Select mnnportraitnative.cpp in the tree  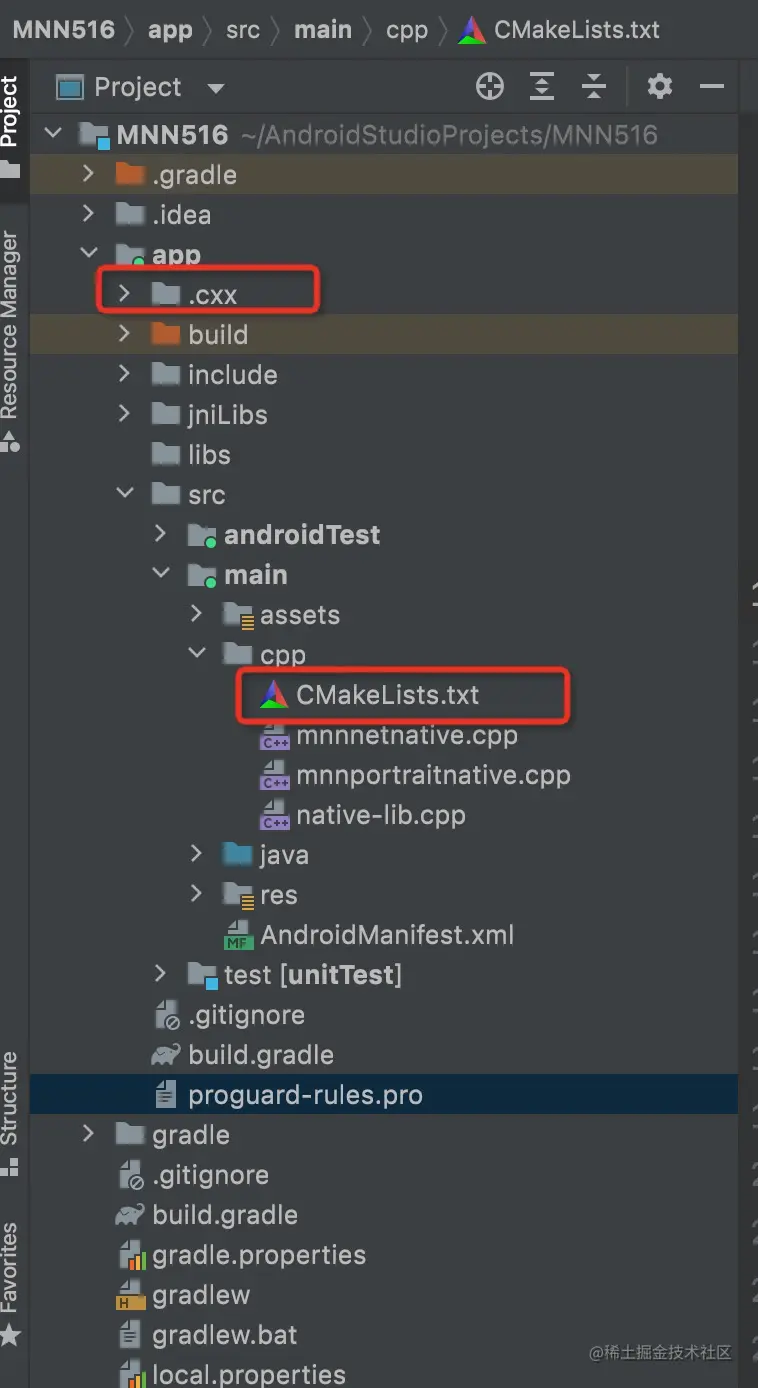click(x=433, y=775)
